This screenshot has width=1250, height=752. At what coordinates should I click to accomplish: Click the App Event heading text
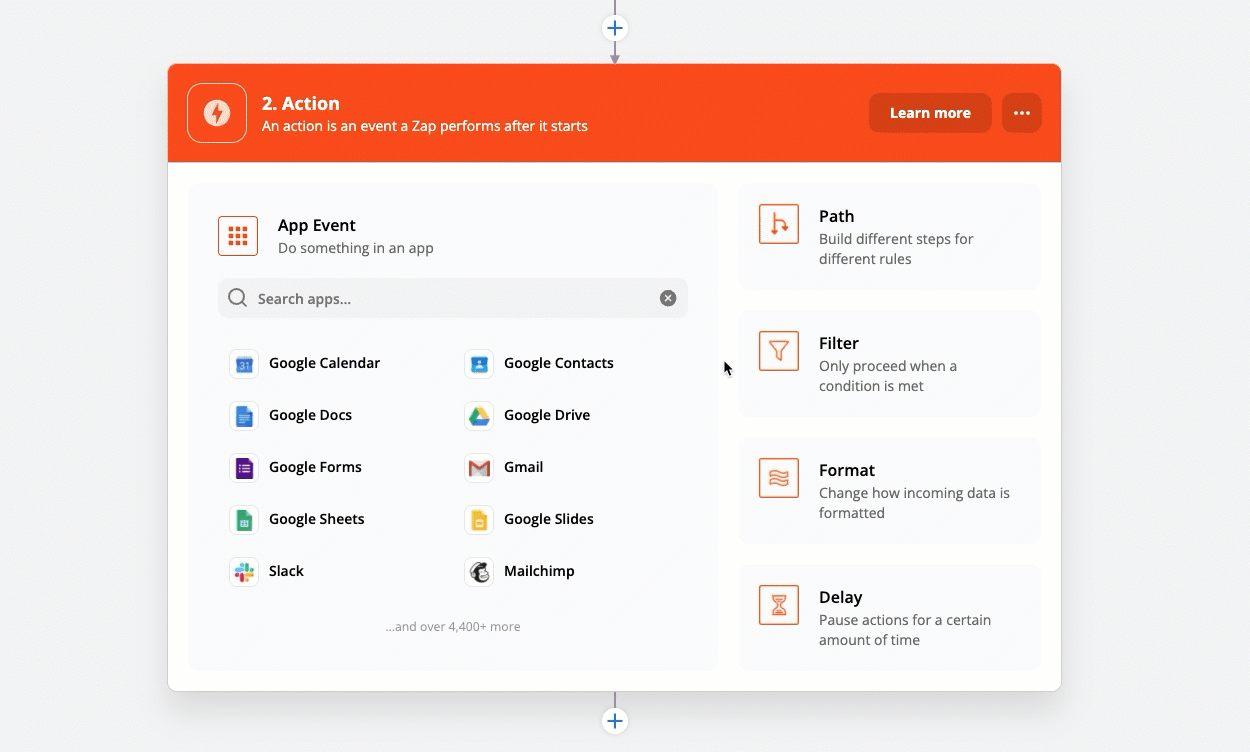pos(317,225)
